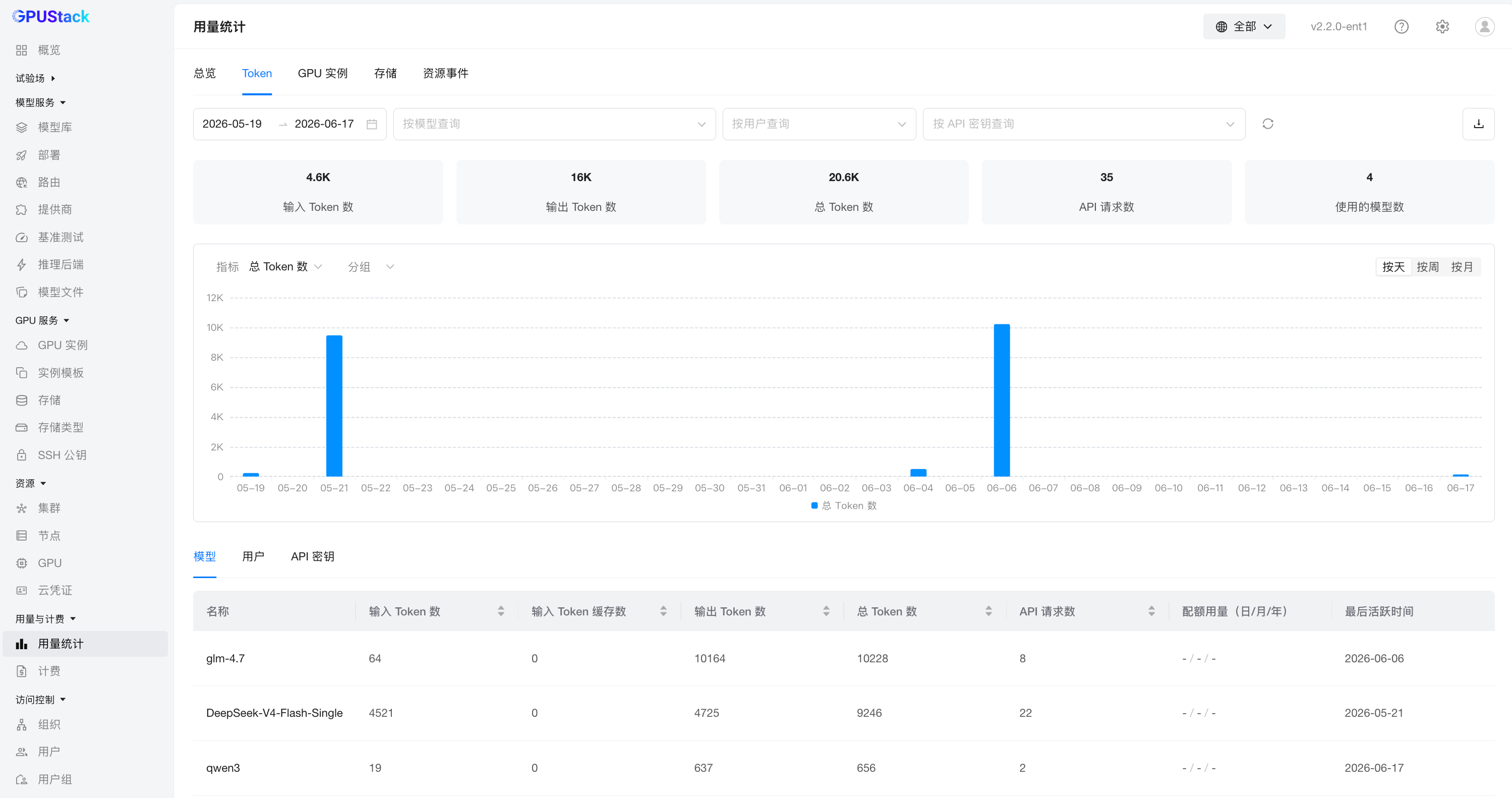This screenshot has height=798, width=1512.
Task: Open sidebar GPU chip icon
Action: click(22, 563)
